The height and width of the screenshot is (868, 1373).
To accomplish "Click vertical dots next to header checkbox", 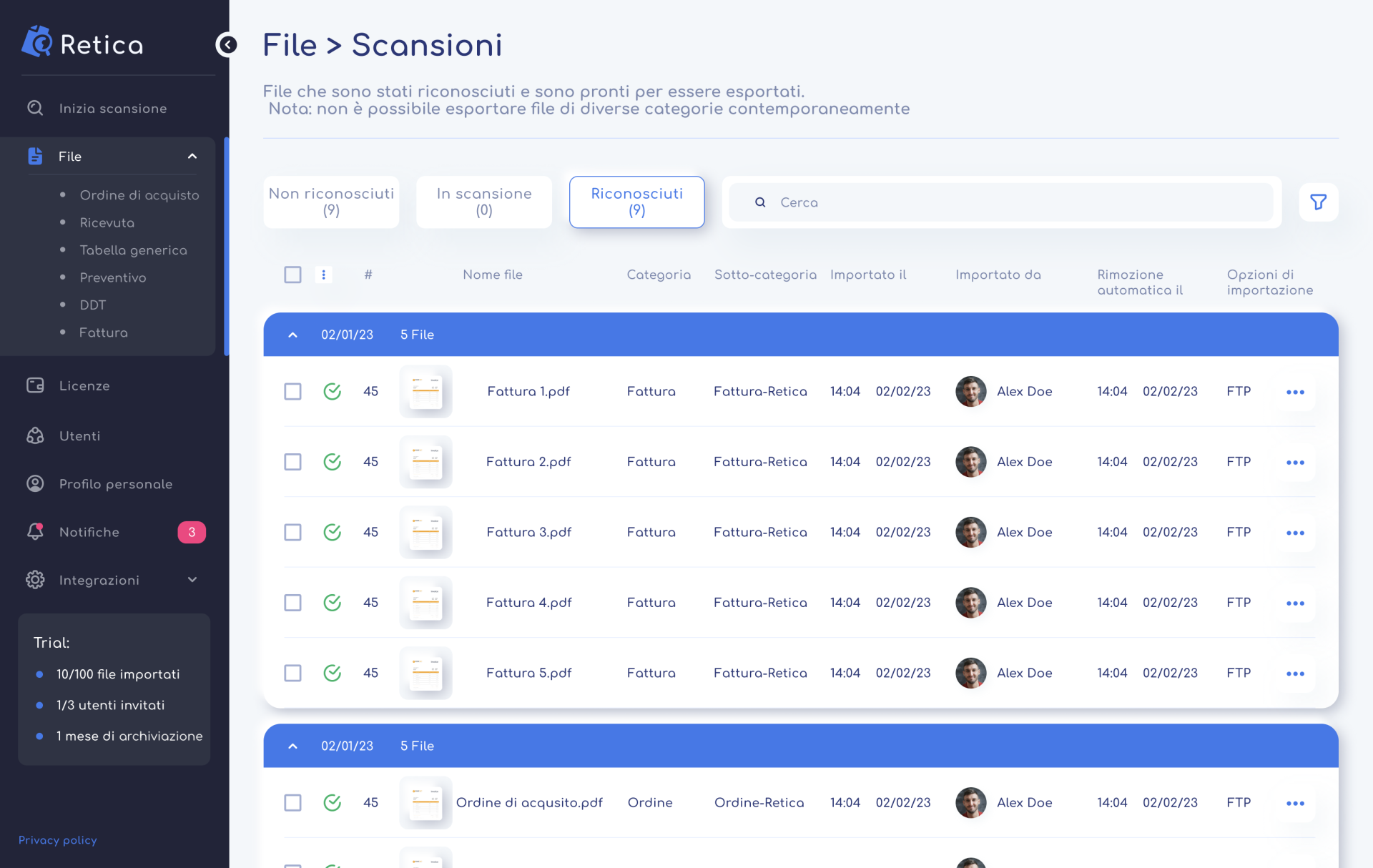I will 323,275.
